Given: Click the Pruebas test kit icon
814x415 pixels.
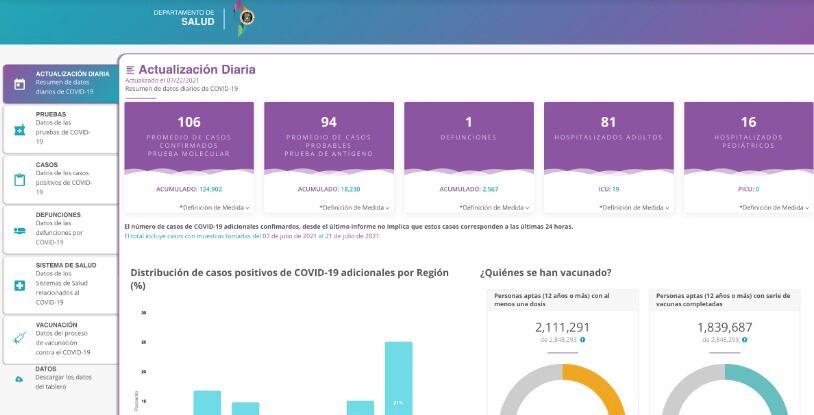Looking at the screenshot, I should tap(19, 129).
